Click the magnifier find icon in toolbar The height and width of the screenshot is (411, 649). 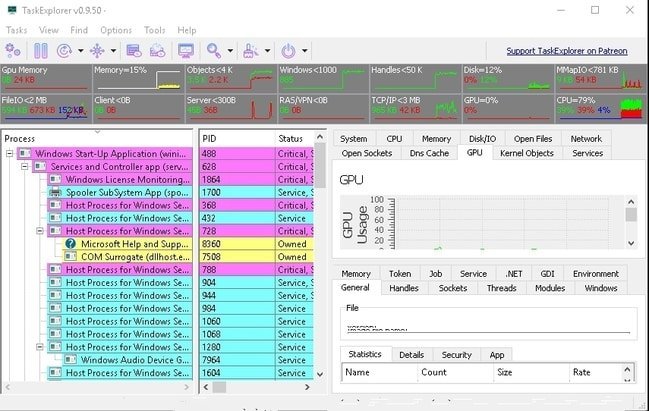(213, 49)
